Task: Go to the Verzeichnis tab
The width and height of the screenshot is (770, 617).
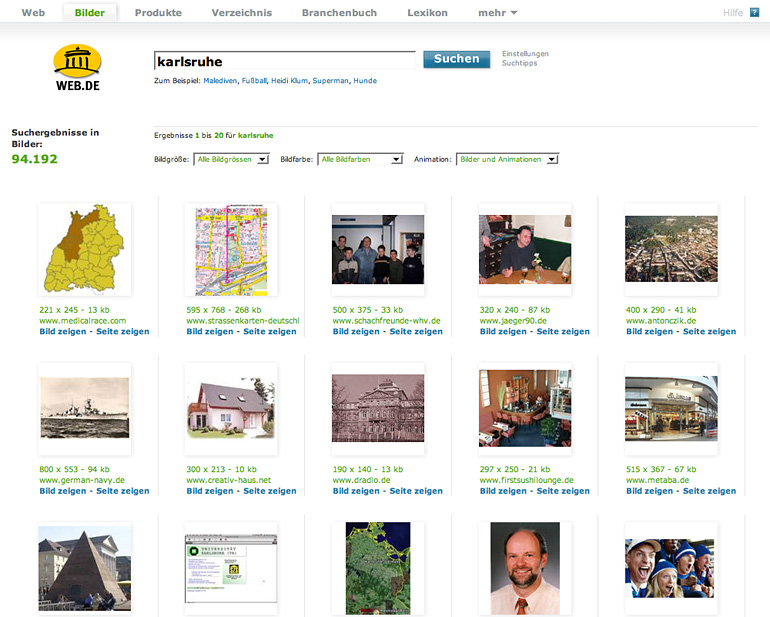Action: tap(242, 13)
